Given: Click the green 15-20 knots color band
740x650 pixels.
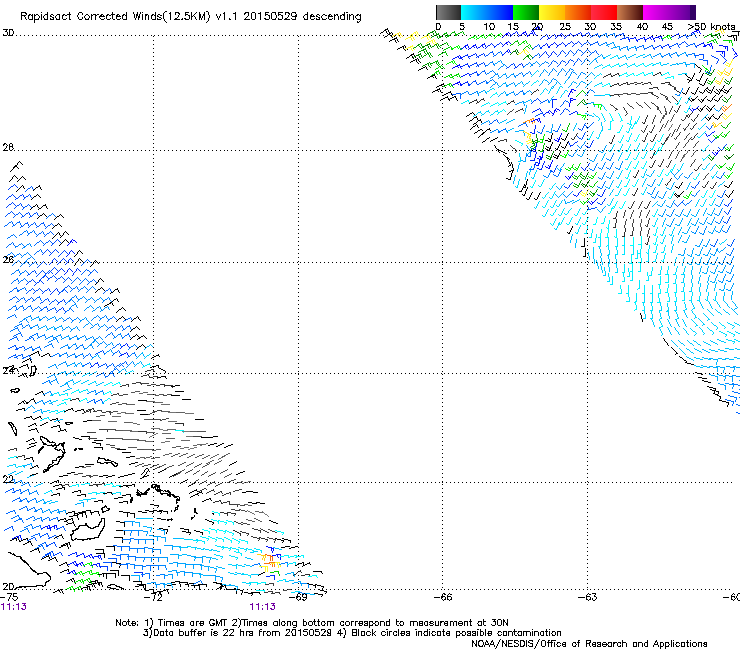Looking at the screenshot, I should pos(526,12).
